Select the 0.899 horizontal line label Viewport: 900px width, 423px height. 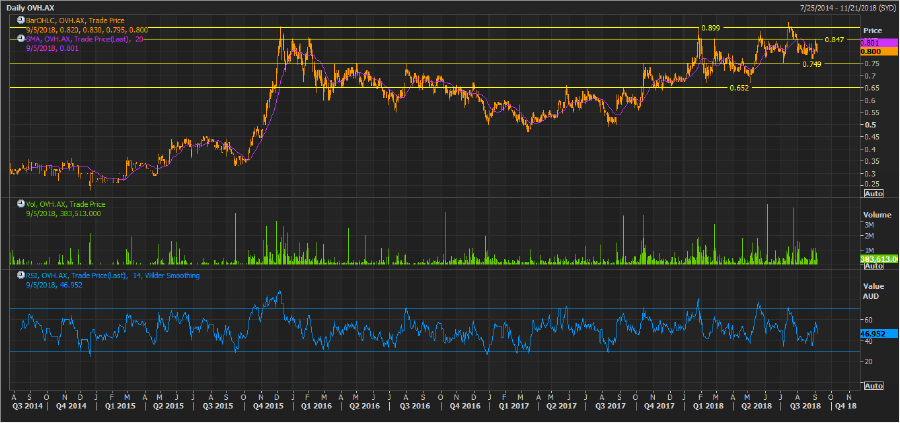click(x=710, y=28)
